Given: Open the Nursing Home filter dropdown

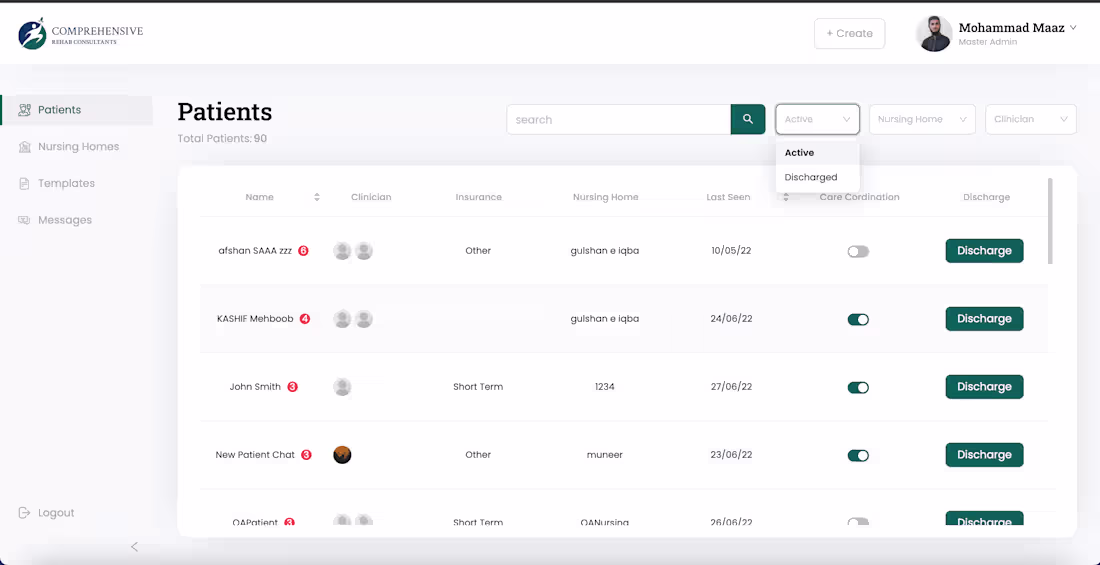Looking at the screenshot, I should click(922, 119).
